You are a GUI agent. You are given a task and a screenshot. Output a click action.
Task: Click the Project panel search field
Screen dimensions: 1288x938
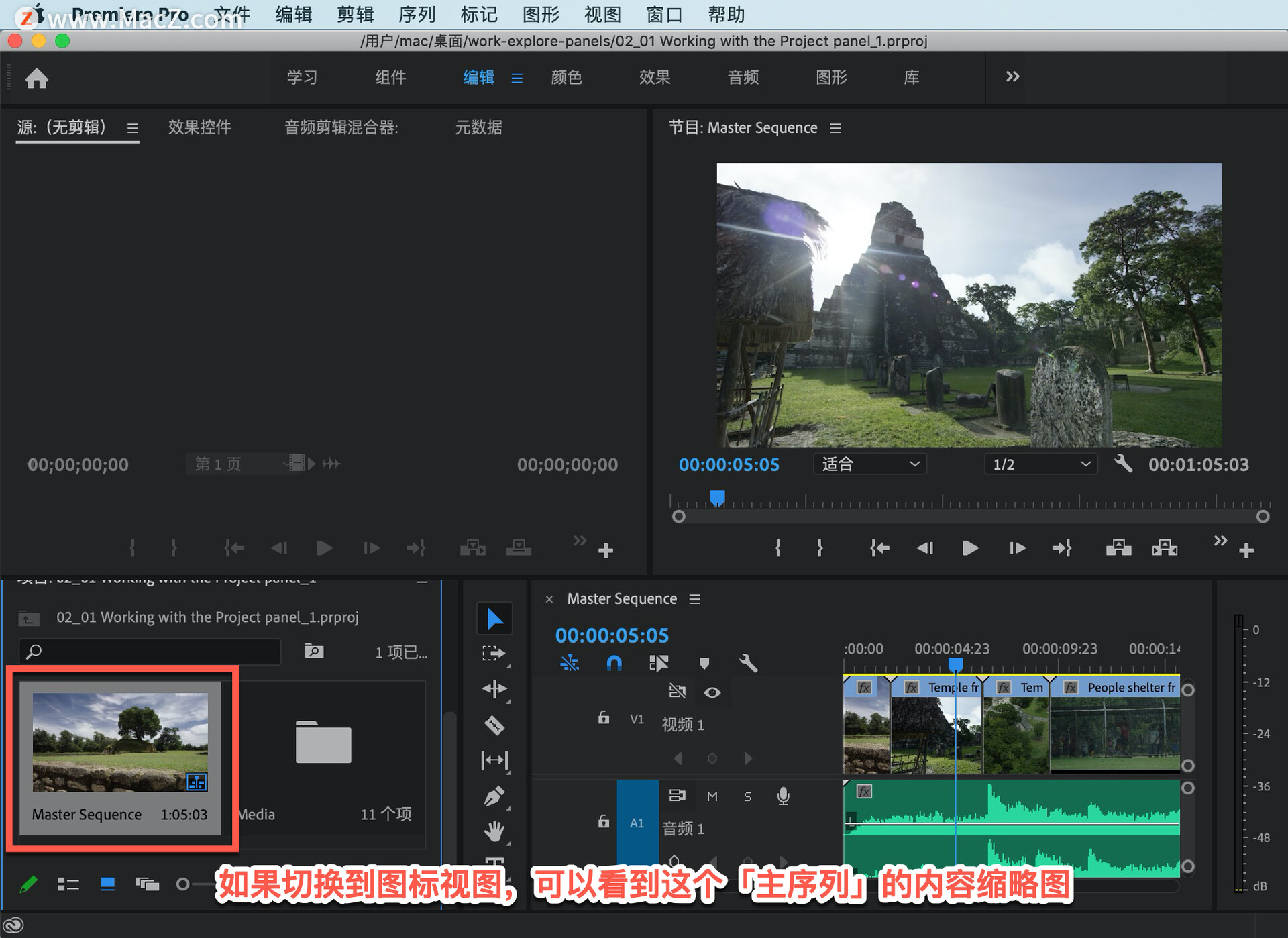coord(150,652)
